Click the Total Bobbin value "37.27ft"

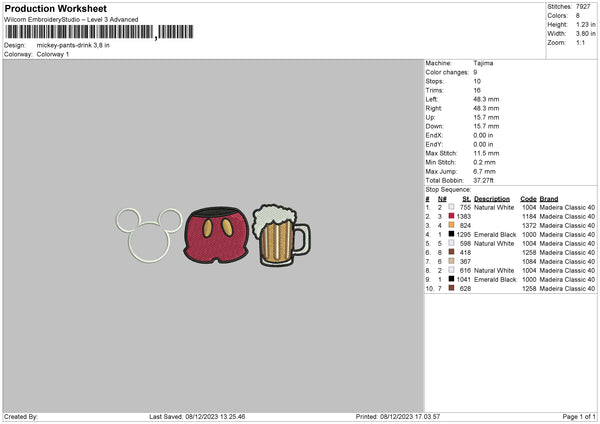tap(483, 180)
